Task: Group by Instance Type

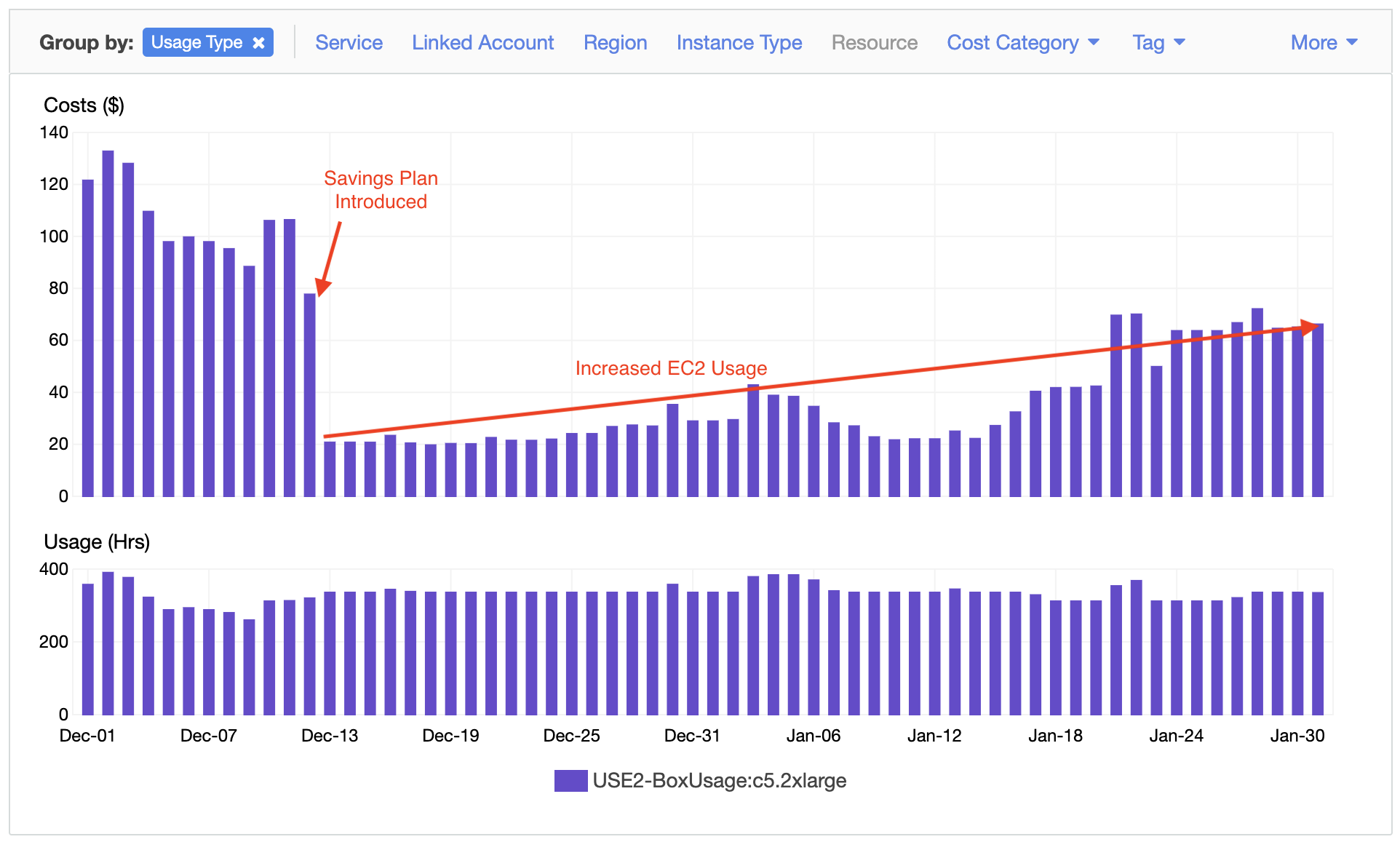Action: [x=739, y=43]
